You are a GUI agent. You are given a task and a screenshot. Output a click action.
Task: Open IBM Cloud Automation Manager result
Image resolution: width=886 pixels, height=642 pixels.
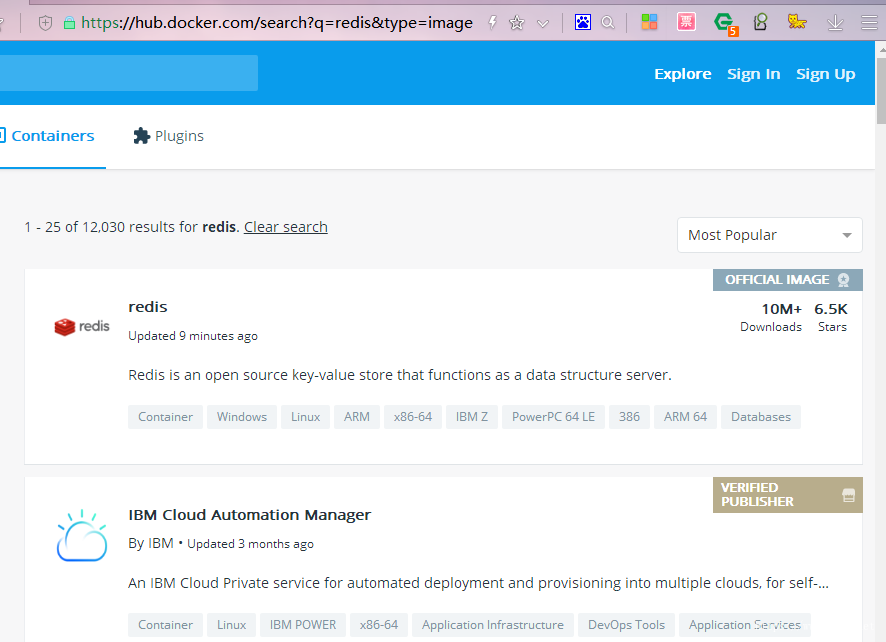click(x=250, y=515)
